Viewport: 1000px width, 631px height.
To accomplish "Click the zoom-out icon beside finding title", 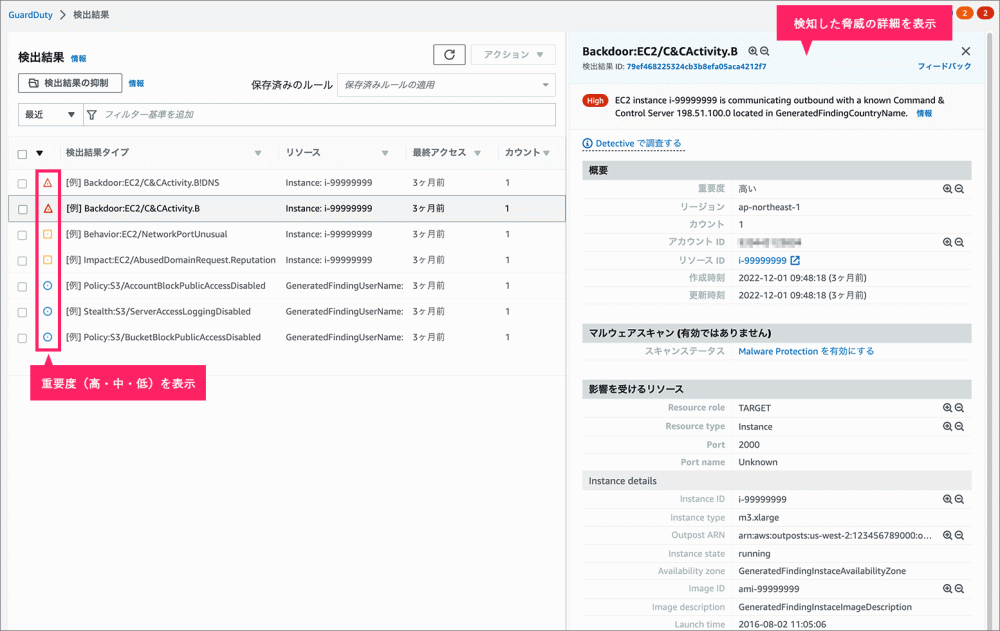I will [x=765, y=51].
